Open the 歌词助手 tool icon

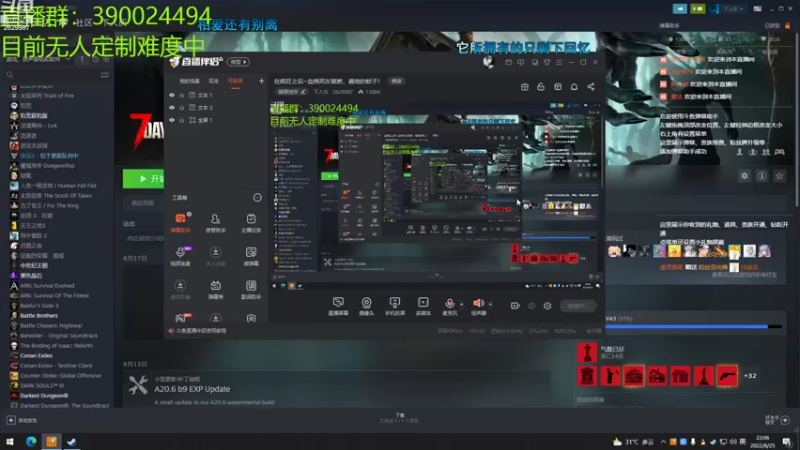pyautogui.click(x=251, y=289)
